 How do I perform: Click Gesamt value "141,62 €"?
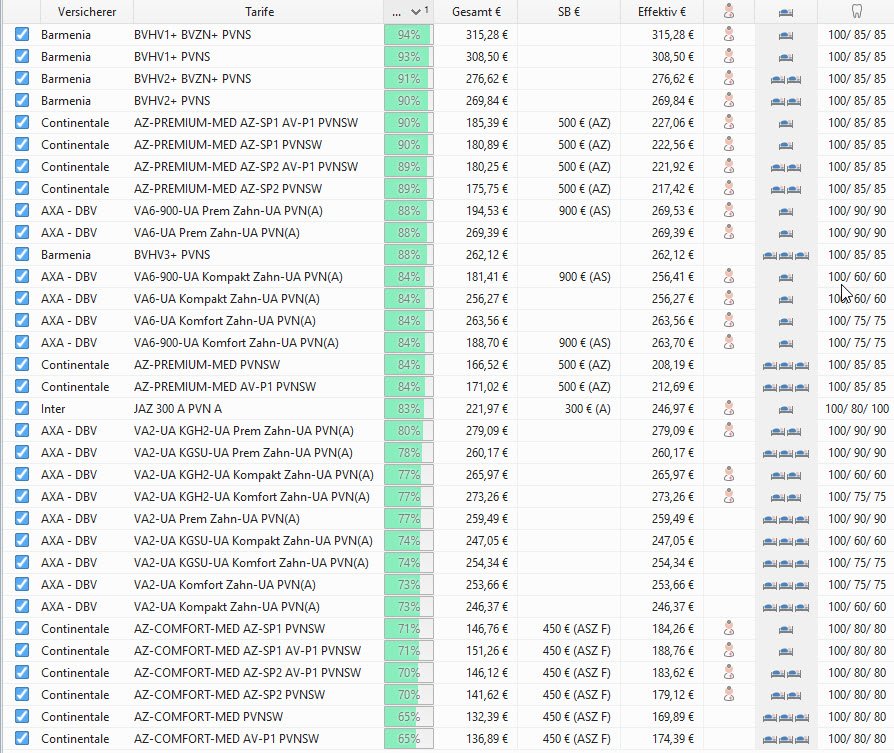(486, 695)
